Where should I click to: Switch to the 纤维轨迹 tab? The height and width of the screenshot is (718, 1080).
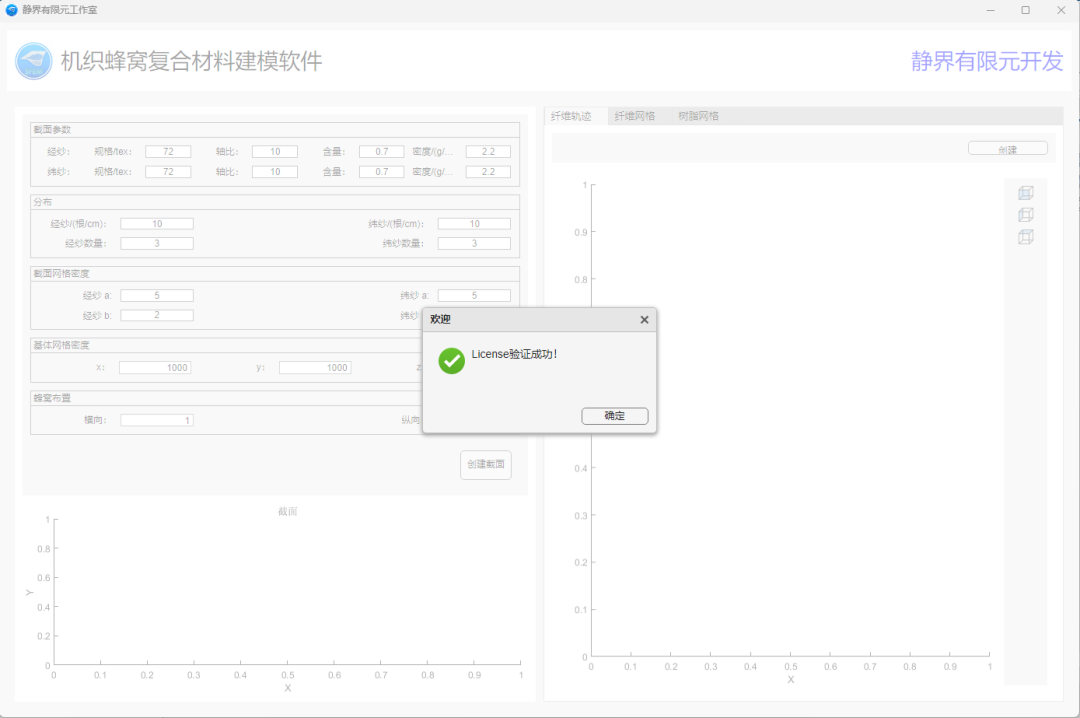point(572,116)
